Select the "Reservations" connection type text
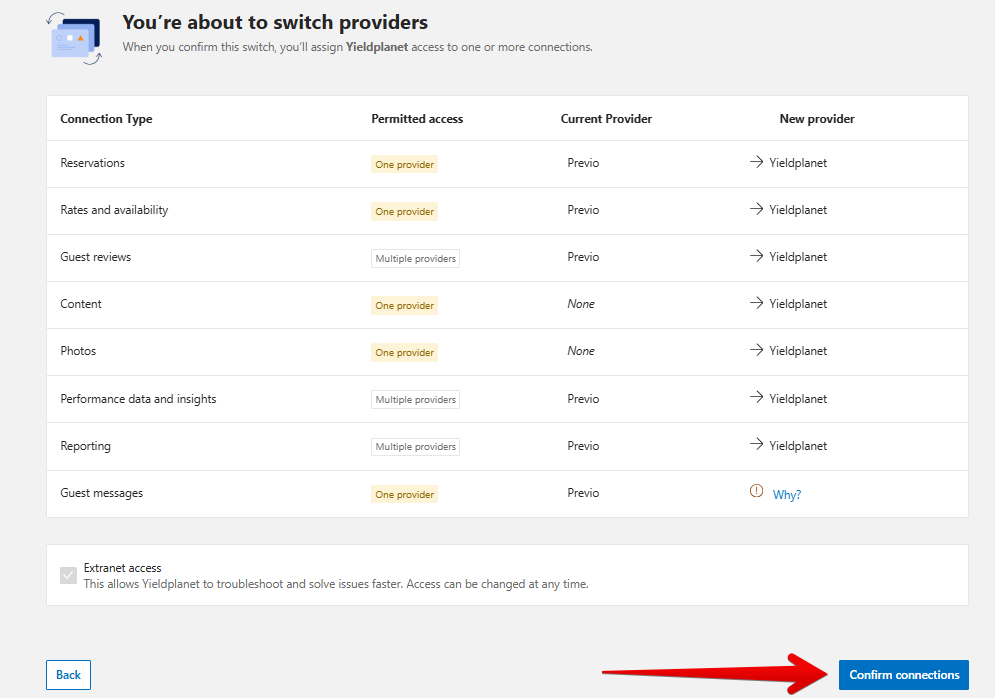The width and height of the screenshot is (995, 698). click(93, 163)
